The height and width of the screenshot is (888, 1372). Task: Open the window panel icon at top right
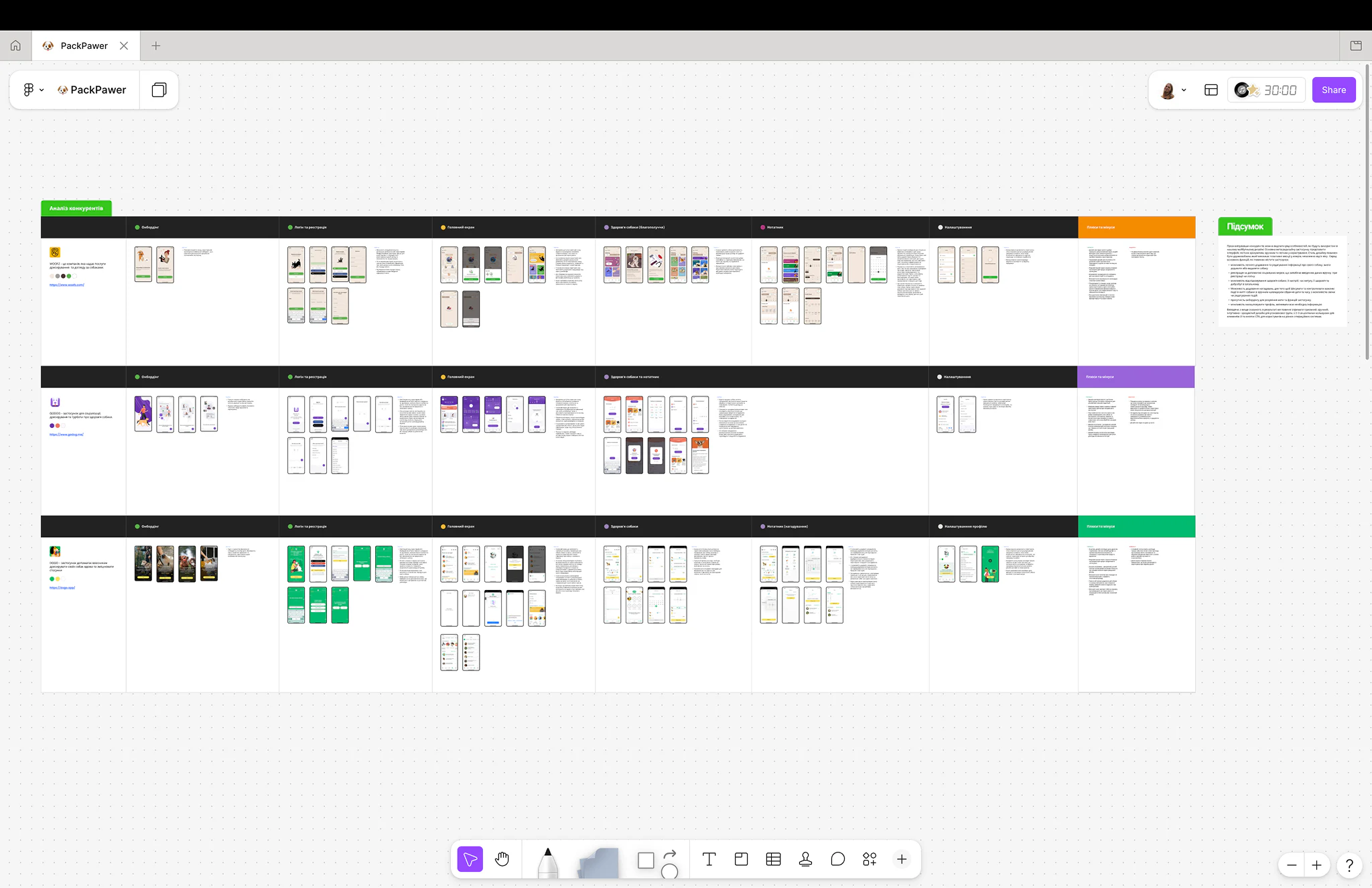point(1356,46)
